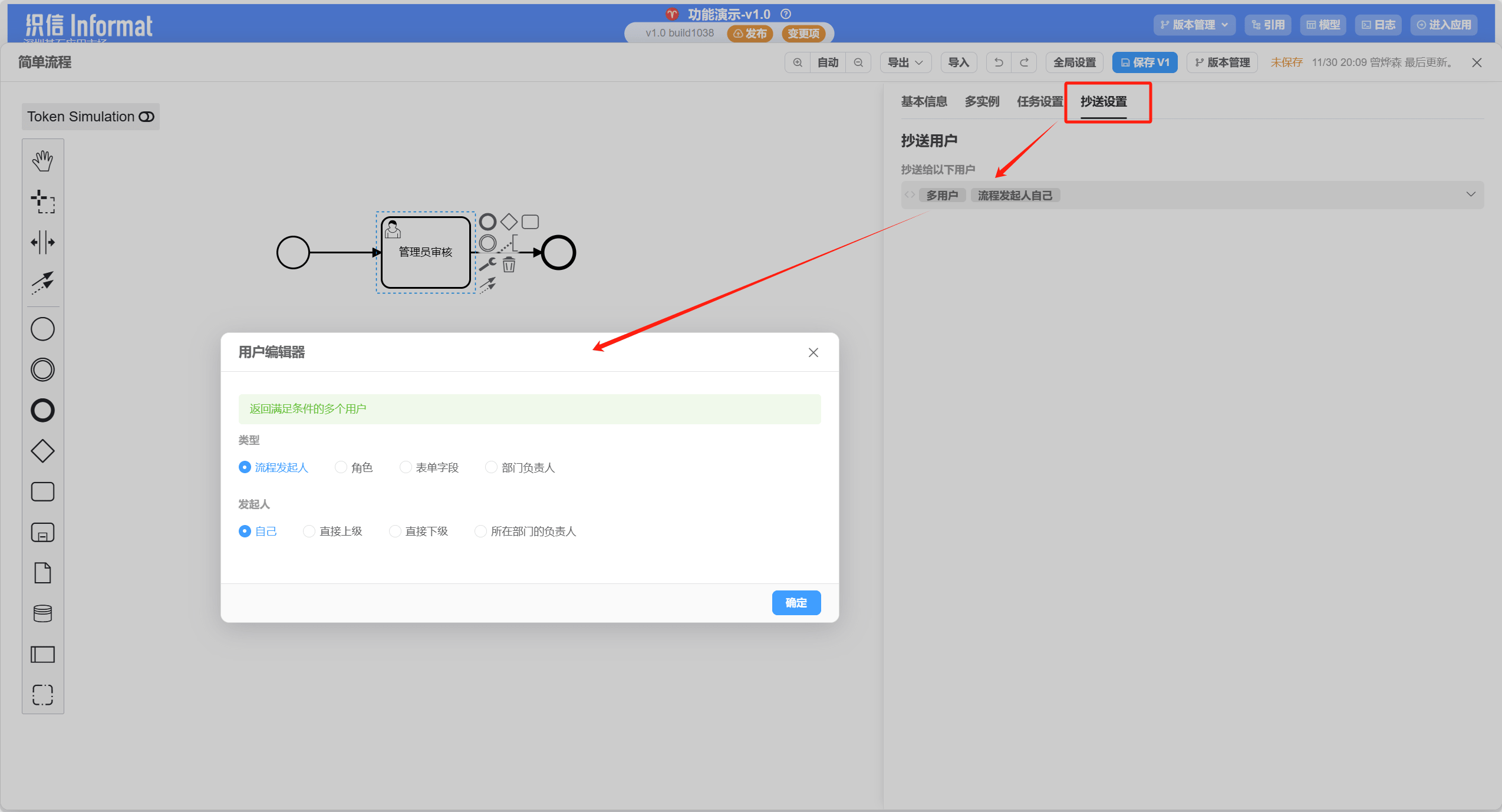Screen dimensions: 1502x812
Task: Switch to the 任务设置 tab
Action: pyautogui.click(x=1040, y=101)
